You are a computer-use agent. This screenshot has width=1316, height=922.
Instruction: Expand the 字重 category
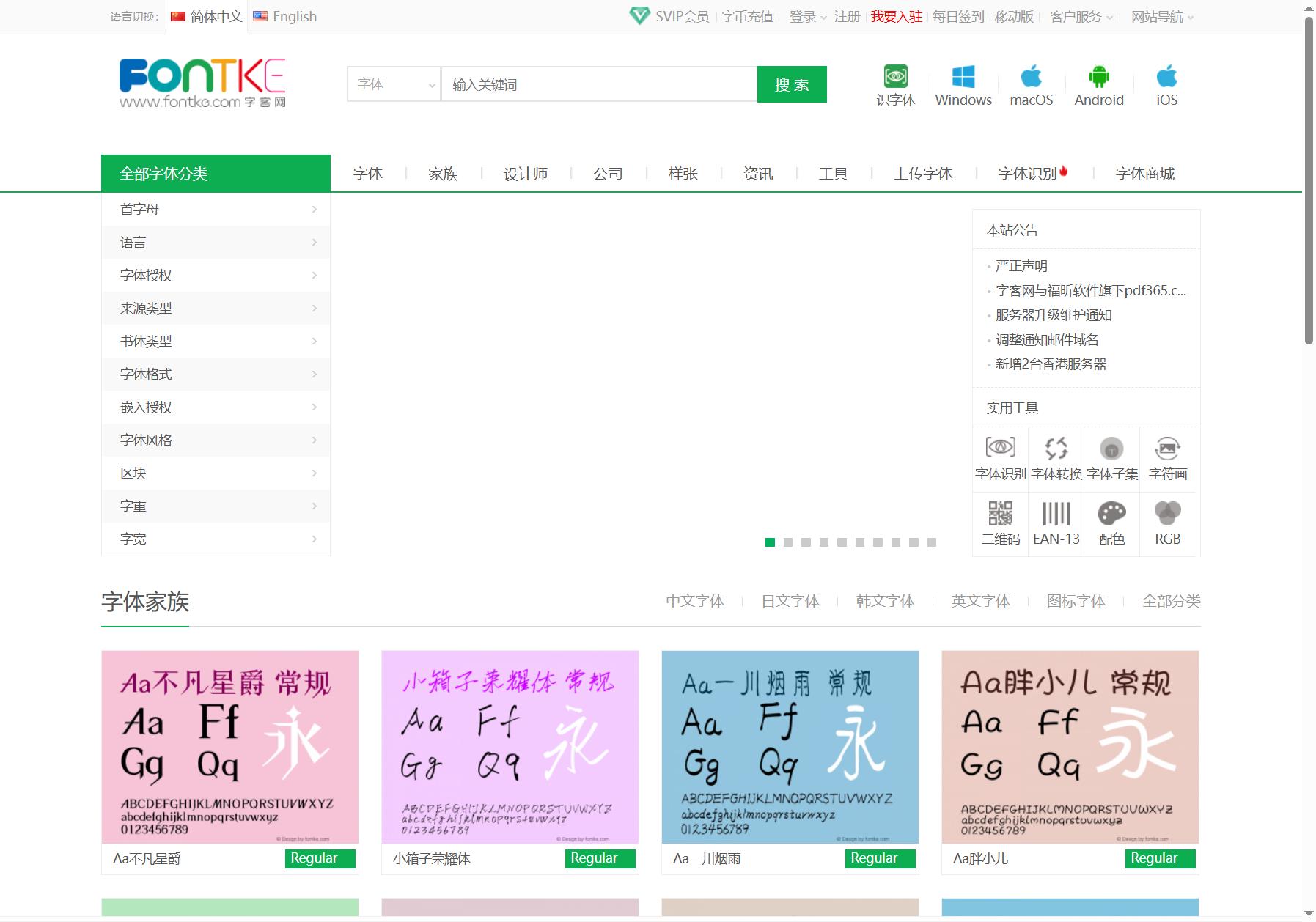(216, 506)
